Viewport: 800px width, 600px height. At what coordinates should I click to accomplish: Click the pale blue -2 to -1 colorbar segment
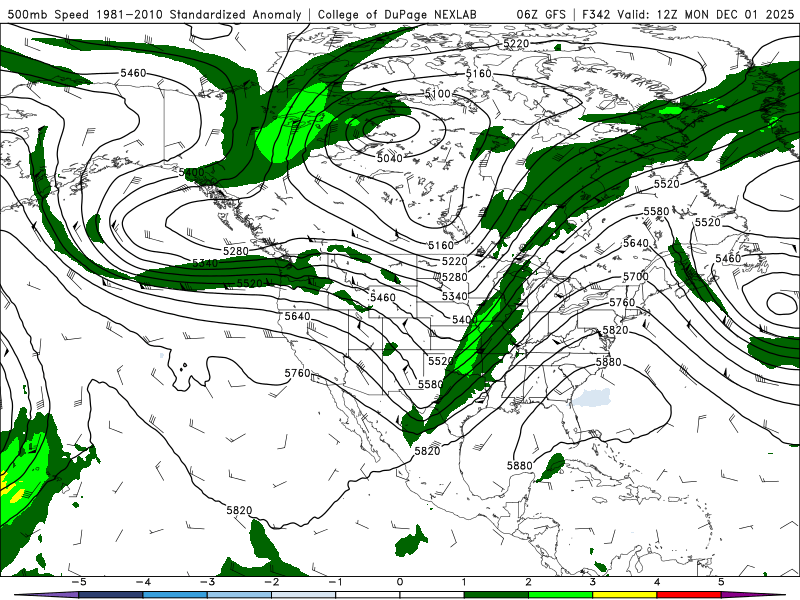[304, 595]
